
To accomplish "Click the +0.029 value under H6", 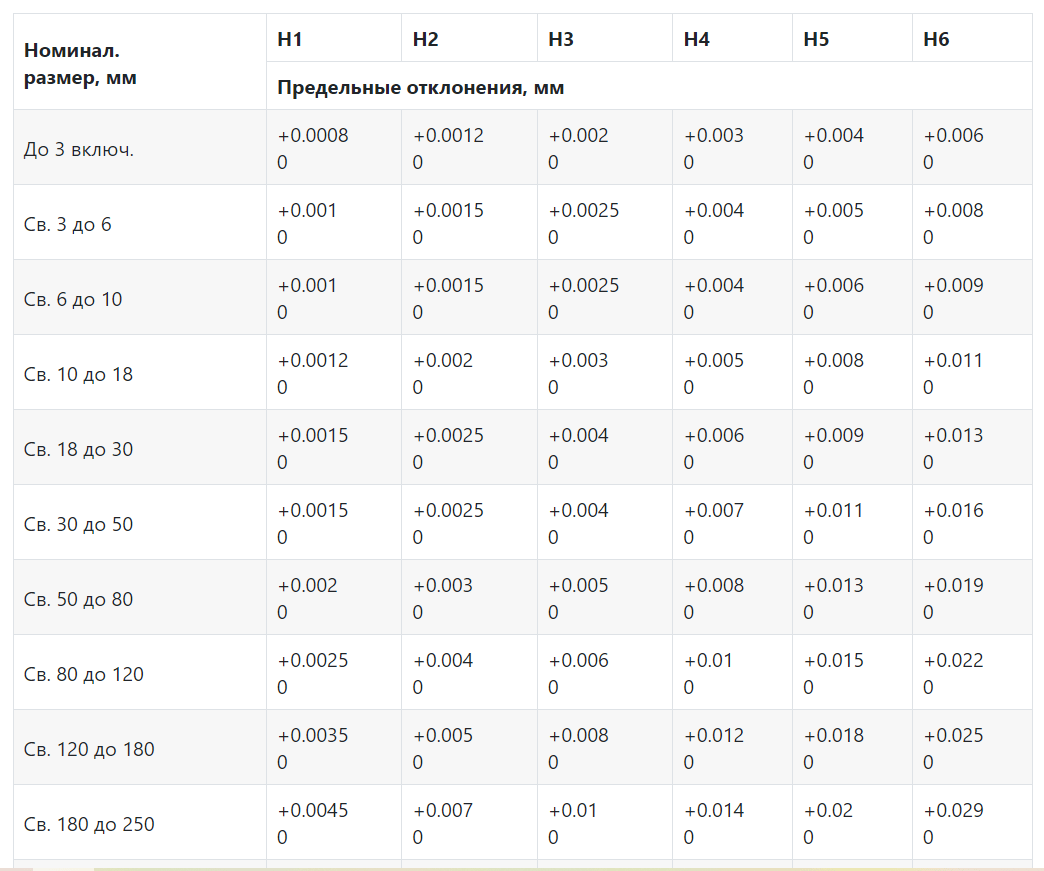I will click(953, 811).
